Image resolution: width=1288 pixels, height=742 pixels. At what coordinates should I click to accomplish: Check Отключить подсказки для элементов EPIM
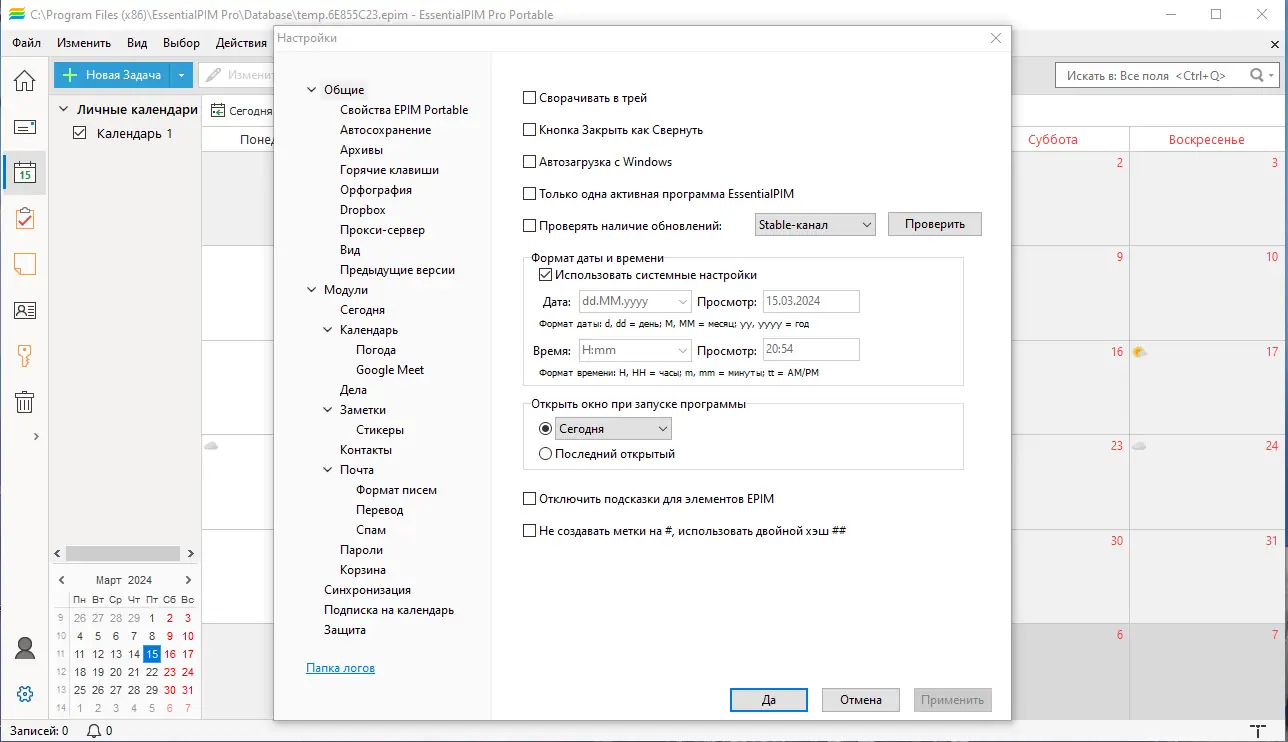click(x=530, y=498)
